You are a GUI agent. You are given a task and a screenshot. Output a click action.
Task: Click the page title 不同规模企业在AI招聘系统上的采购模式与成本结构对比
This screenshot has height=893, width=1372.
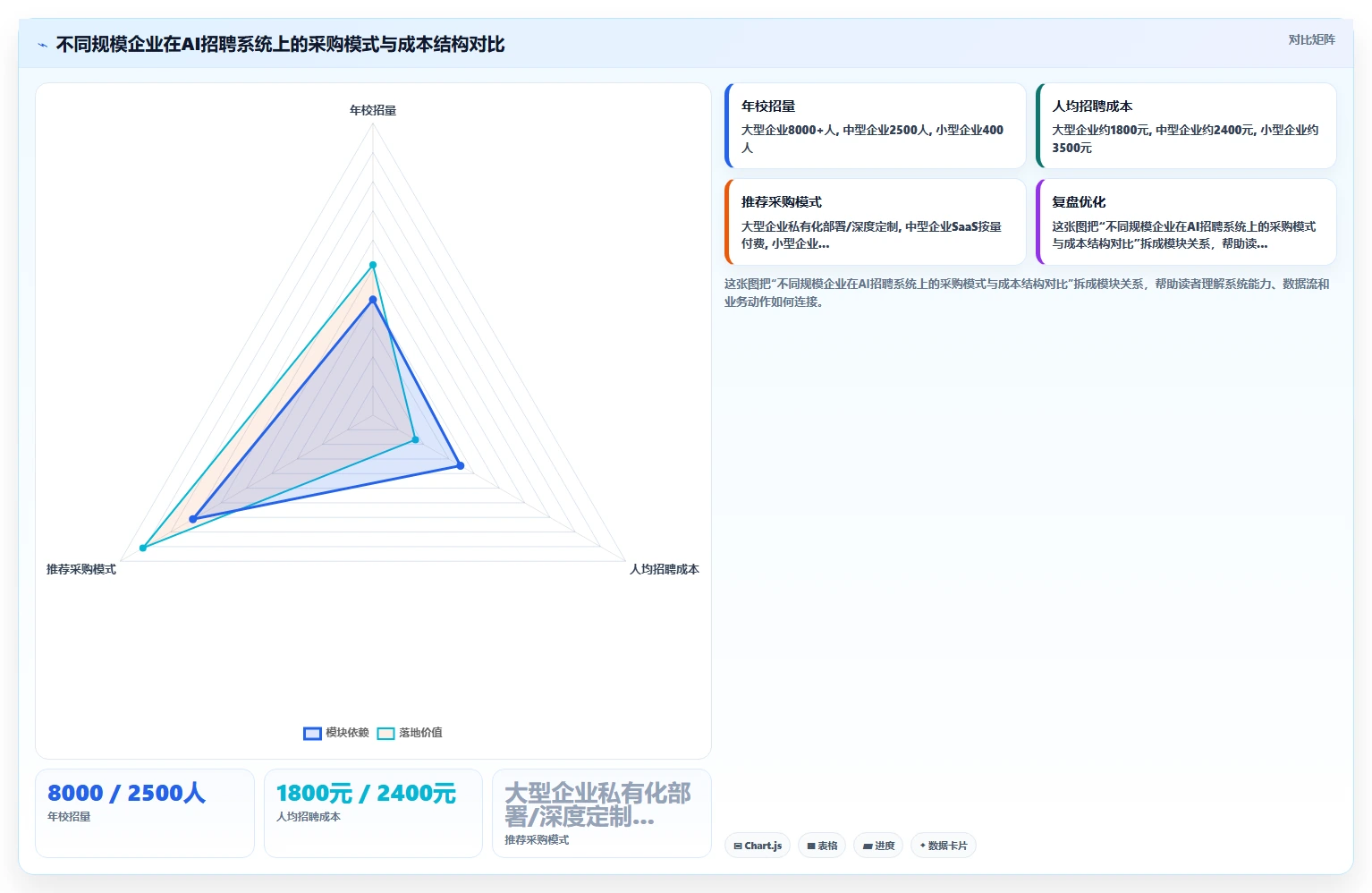coord(280,45)
